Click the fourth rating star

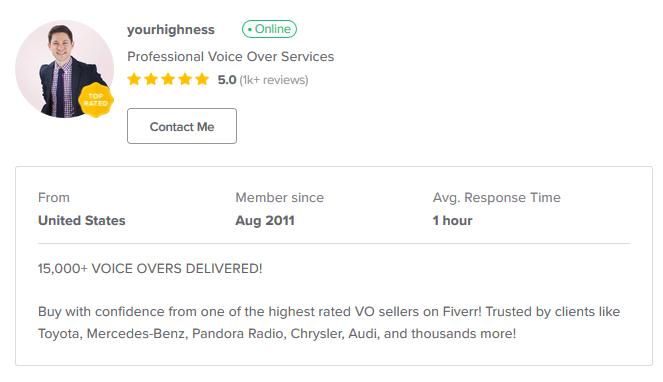click(x=185, y=79)
